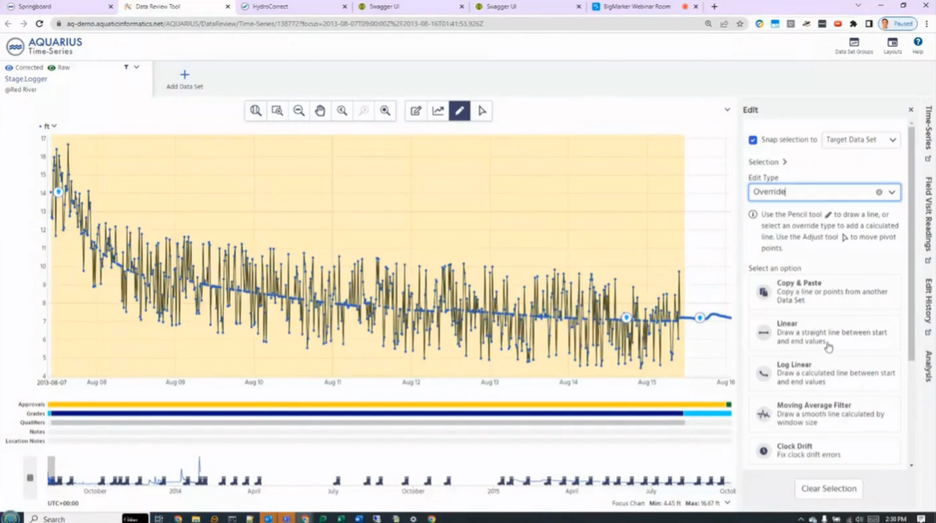936x523 pixels.
Task: Select the Pencil draw tool
Action: pyautogui.click(x=460, y=110)
